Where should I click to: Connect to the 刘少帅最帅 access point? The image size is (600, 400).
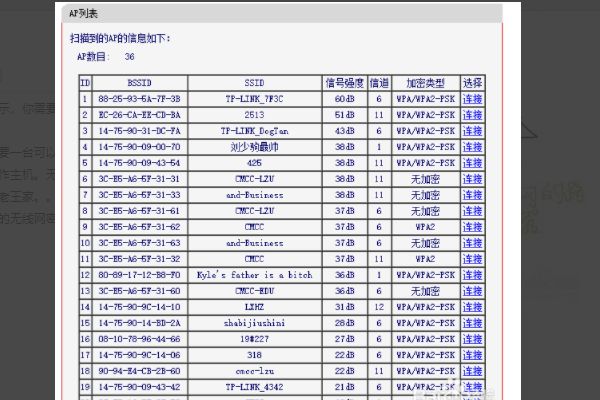(x=473, y=146)
